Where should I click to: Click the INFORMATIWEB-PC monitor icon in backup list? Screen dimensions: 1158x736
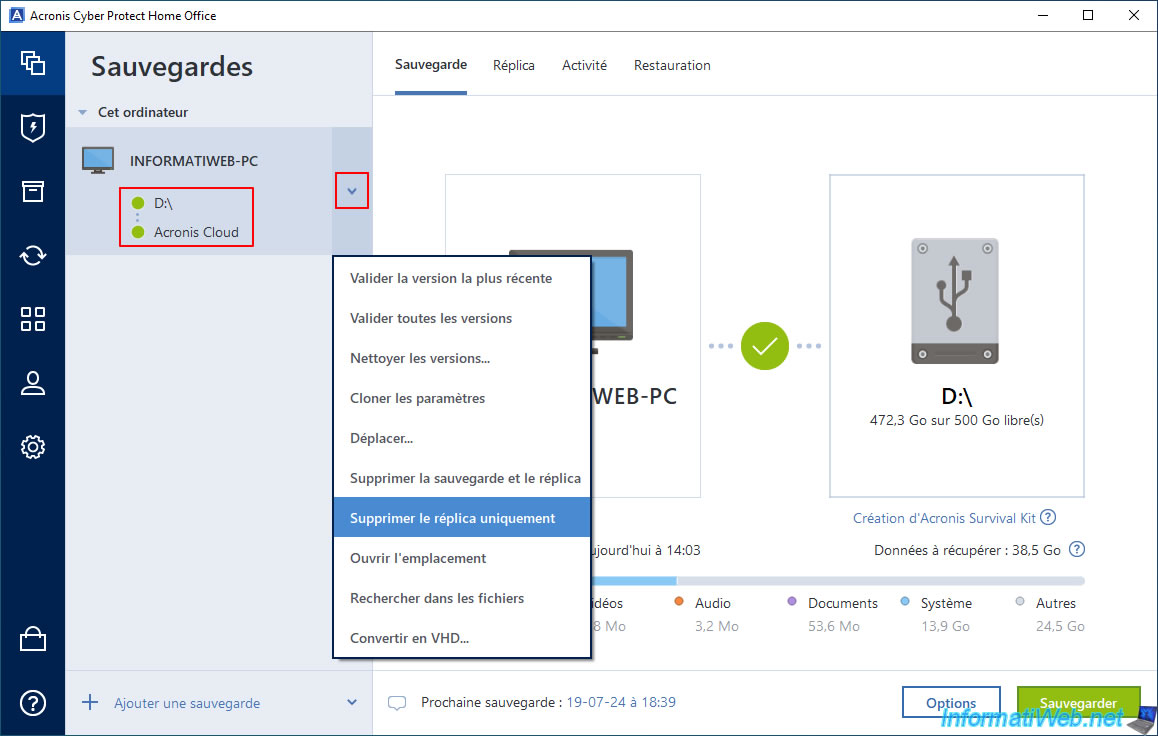97,160
